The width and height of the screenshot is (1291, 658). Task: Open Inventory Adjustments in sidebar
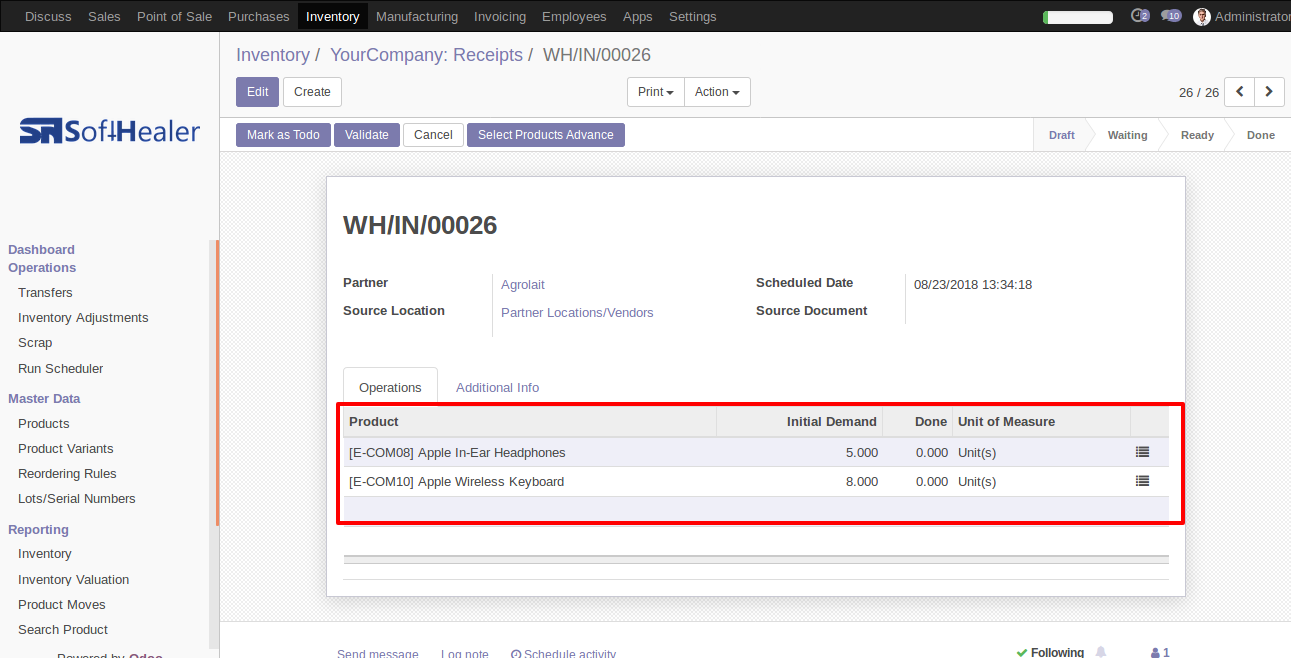[x=83, y=318]
